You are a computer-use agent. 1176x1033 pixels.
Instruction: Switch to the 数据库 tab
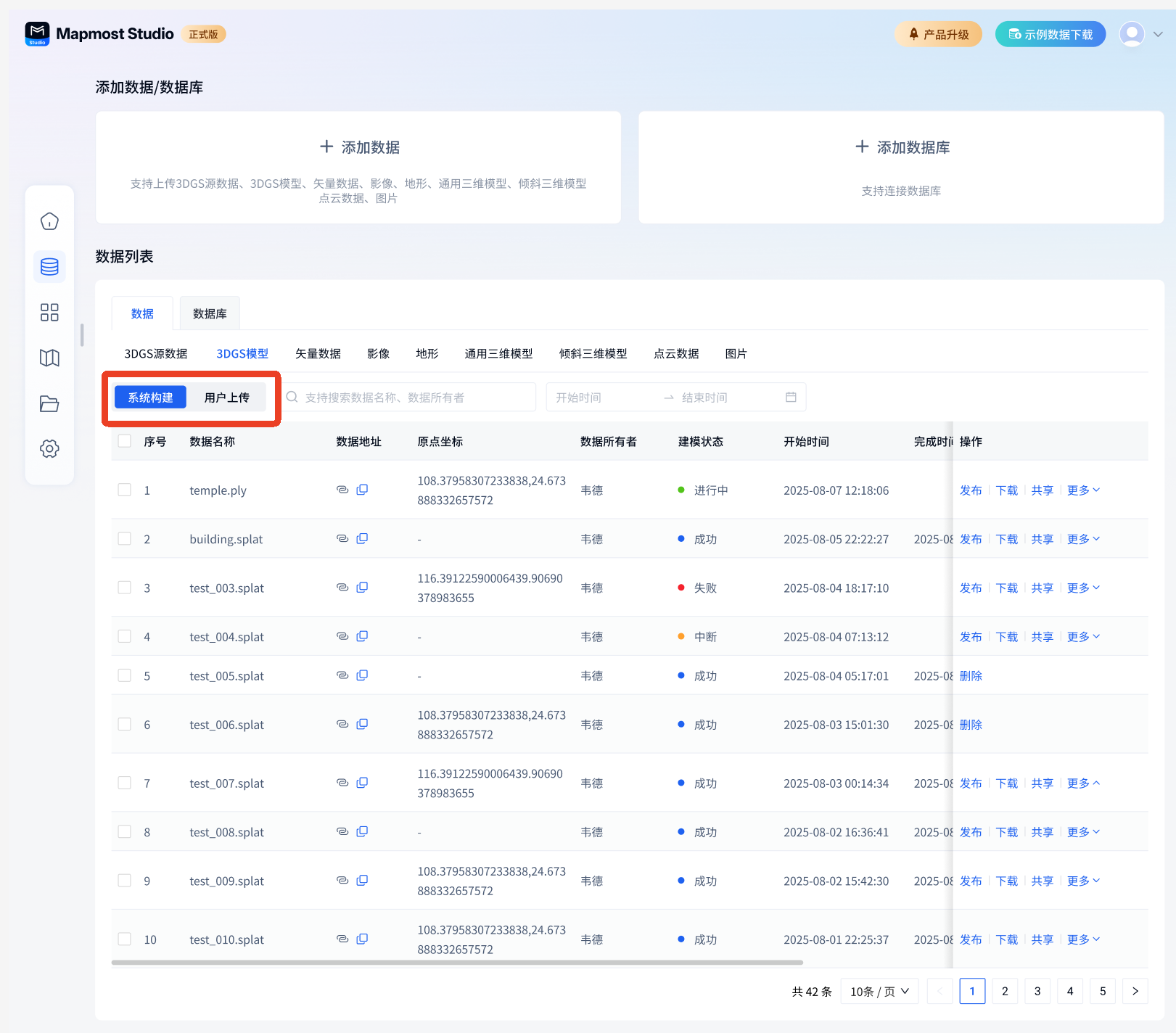[x=210, y=313]
